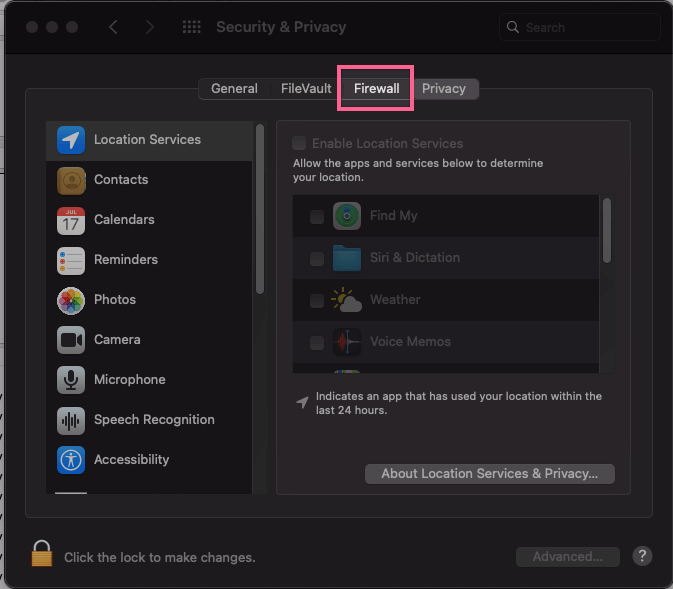673x589 pixels.
Task: Switch to the Firewall tab
Action: tap(376, 89)
